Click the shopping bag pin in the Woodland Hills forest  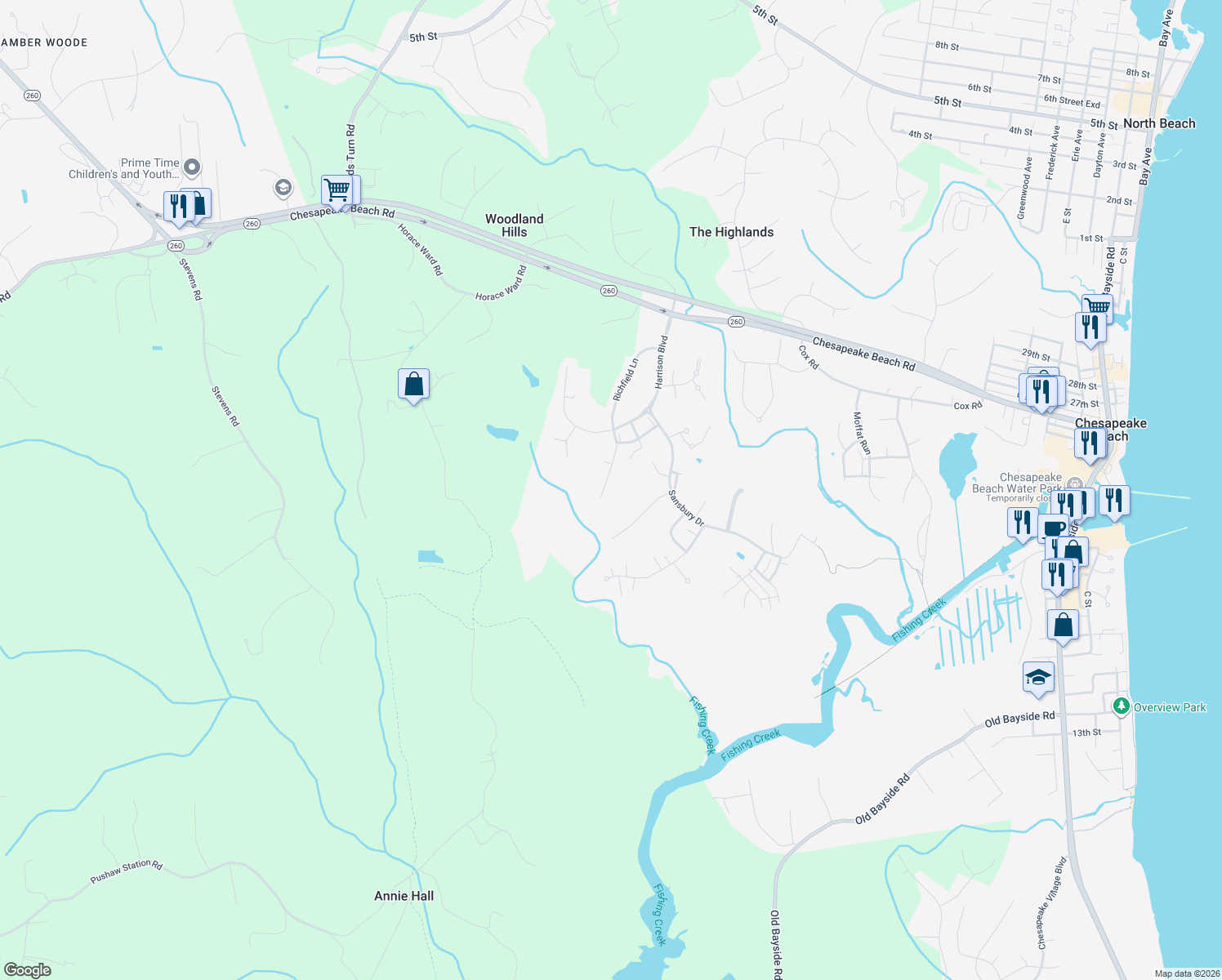[x=413, y=384]
